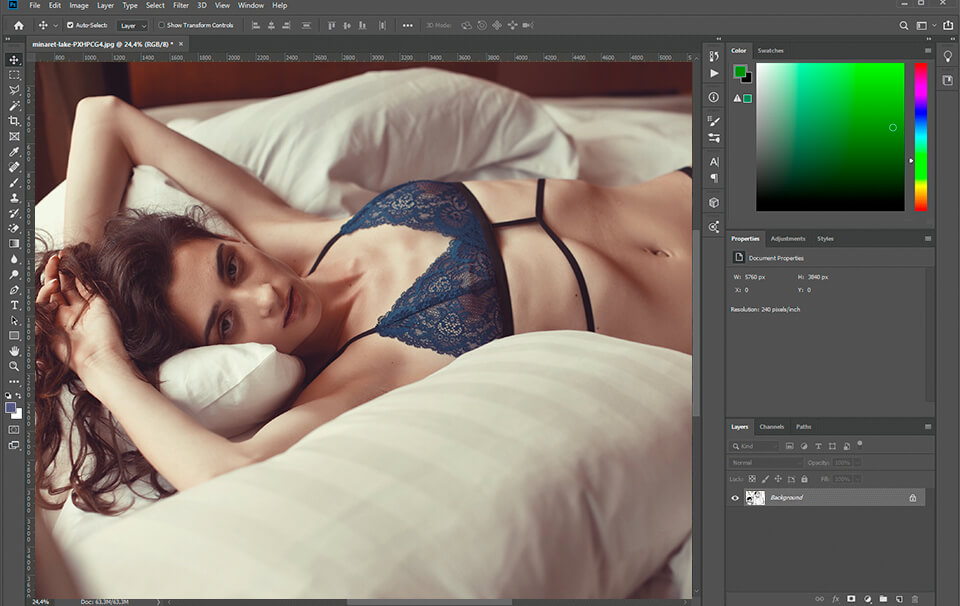This screenshot has width=960, height=606.
Task: Toggle the type layer filter
Action: tap(818, 446)
